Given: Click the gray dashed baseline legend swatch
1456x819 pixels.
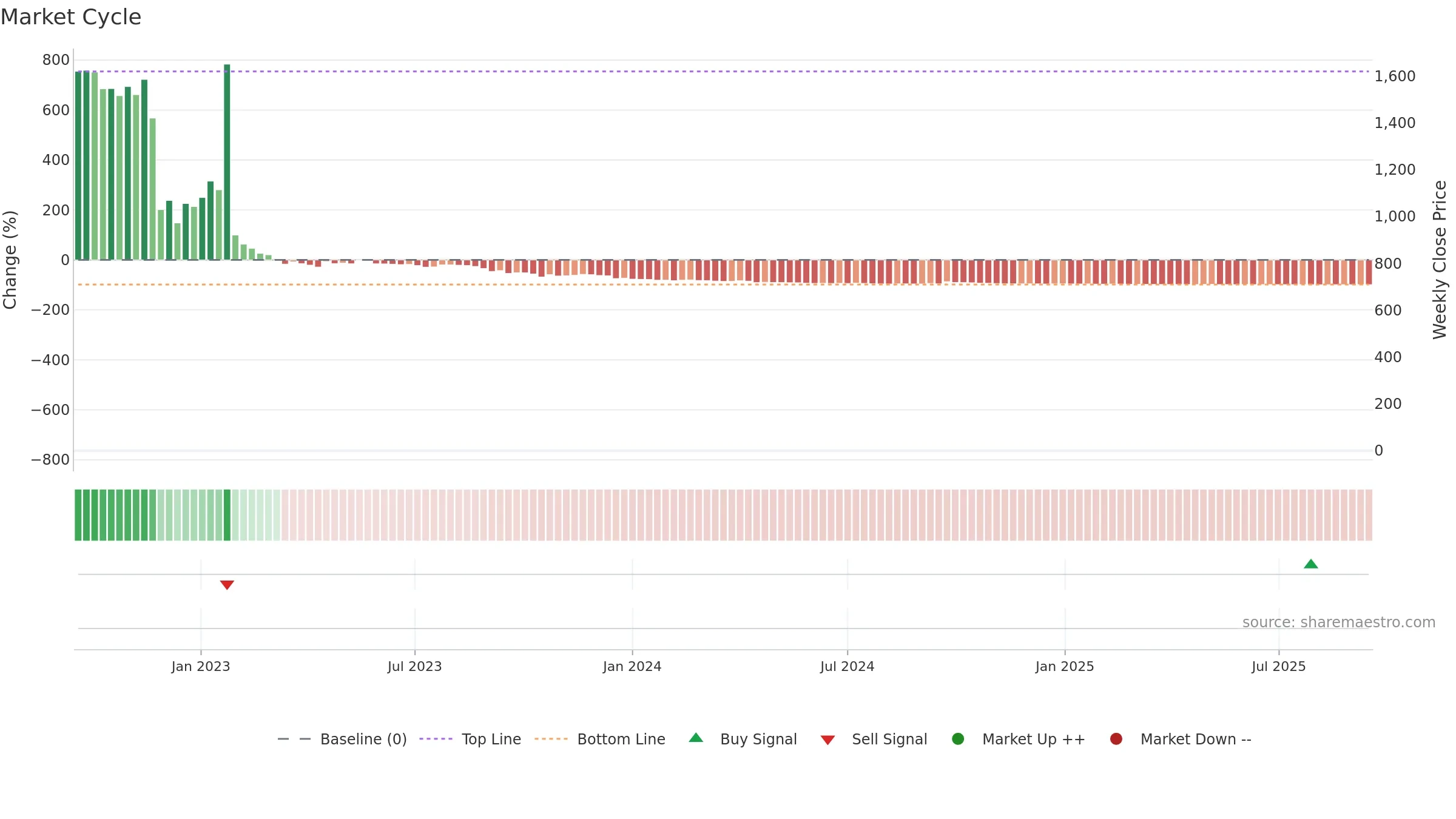Looking at the screenshot, I should (294, 739).
